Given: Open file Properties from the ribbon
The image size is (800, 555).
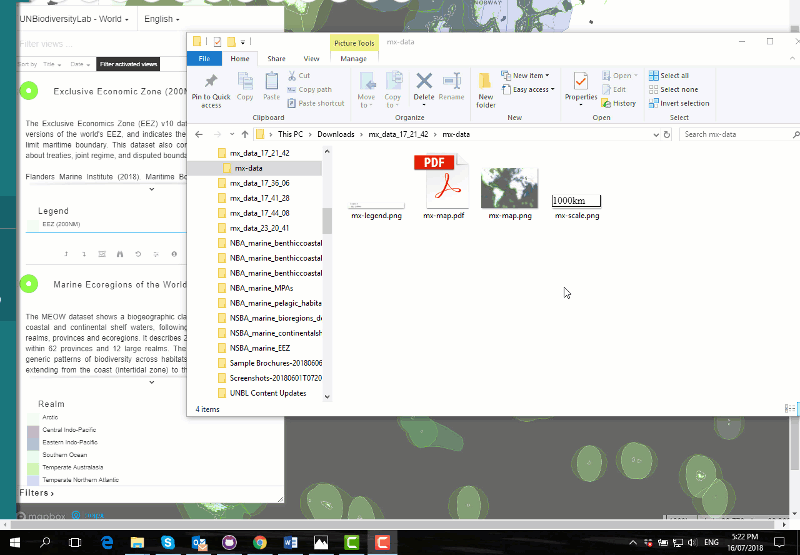Looking at the screenshot, I should (581, 89).
